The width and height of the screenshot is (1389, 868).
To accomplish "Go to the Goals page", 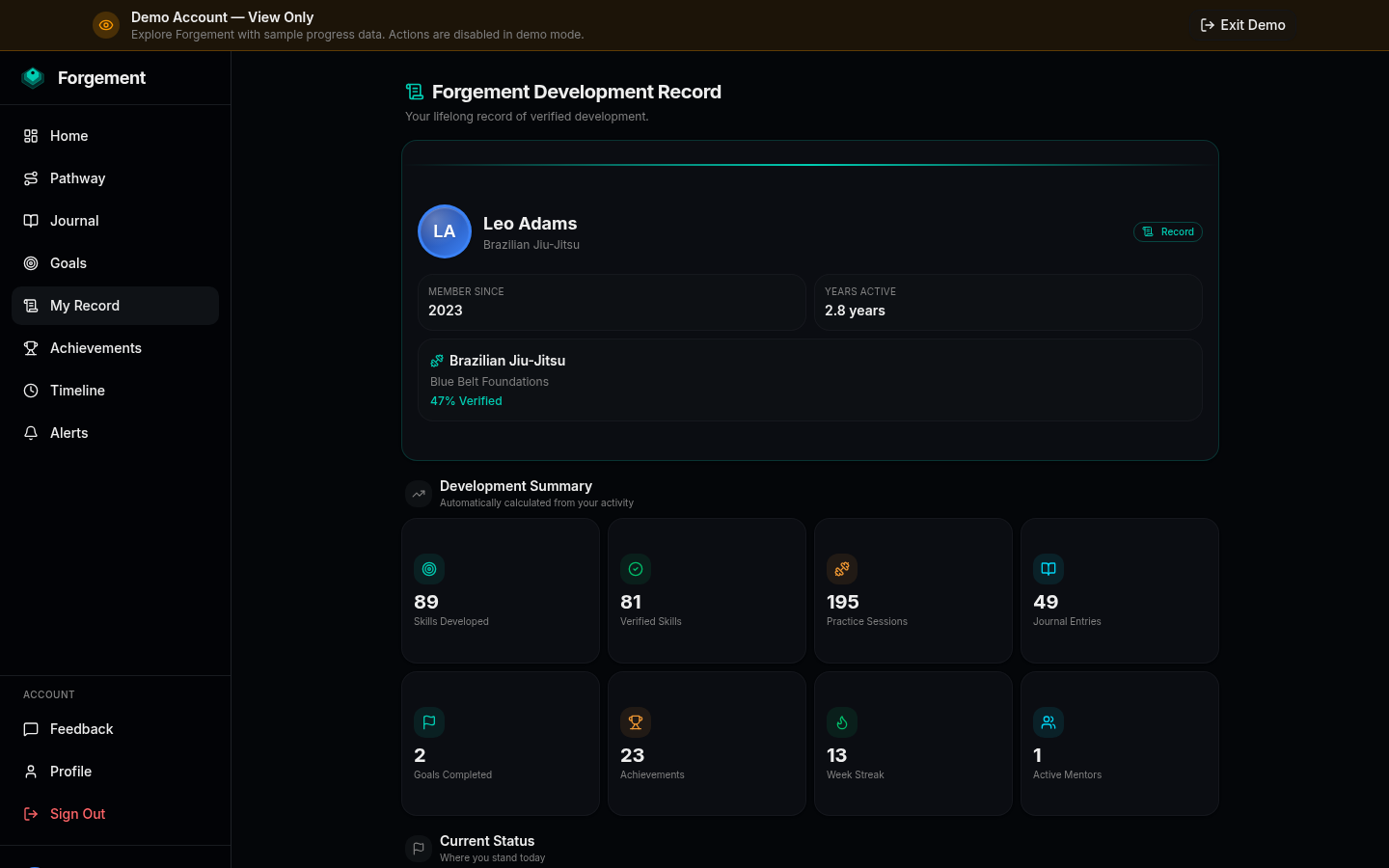I will coord(115,263).
